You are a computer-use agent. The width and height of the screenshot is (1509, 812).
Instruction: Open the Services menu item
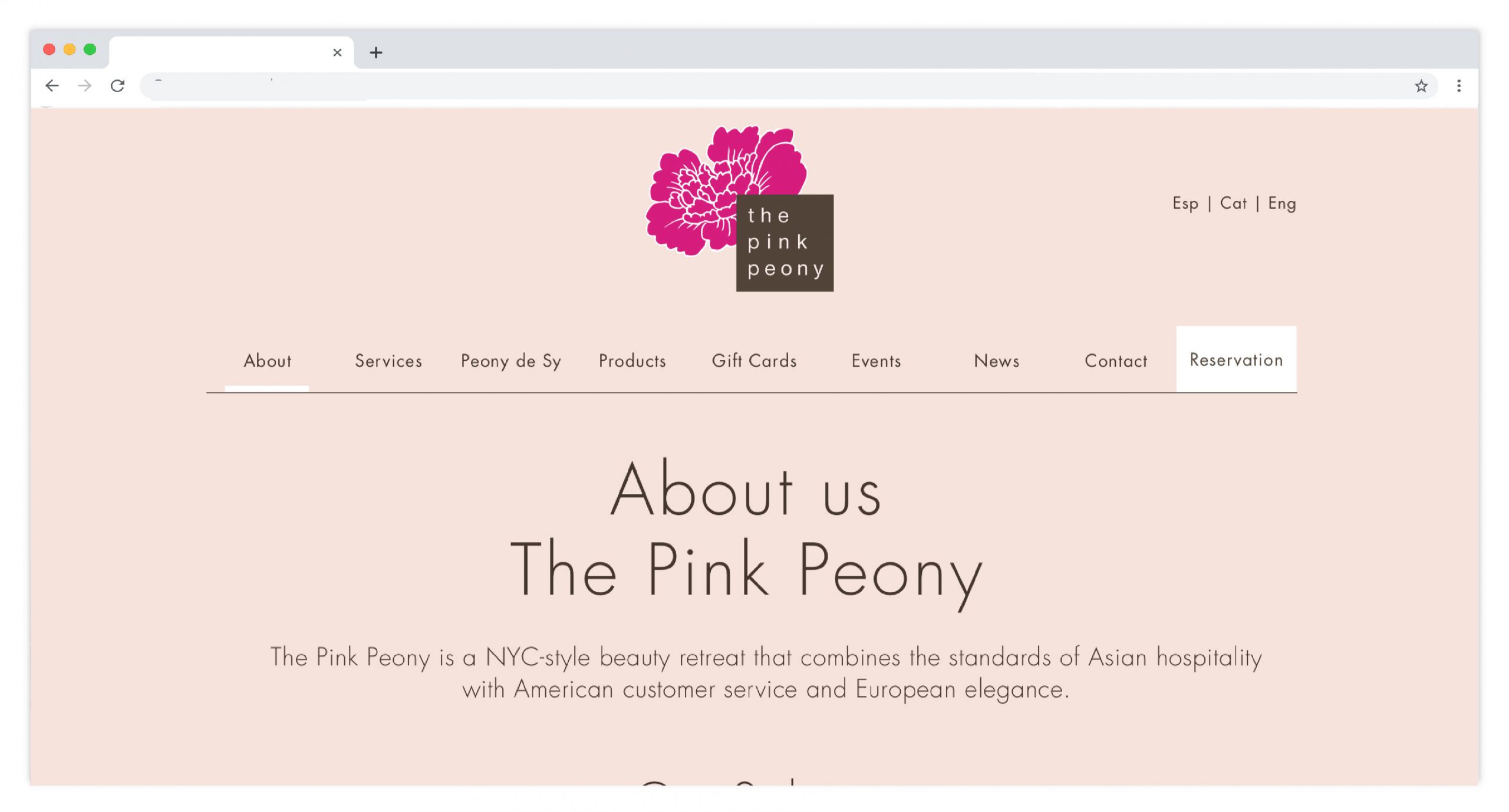[x=388, y=361]
